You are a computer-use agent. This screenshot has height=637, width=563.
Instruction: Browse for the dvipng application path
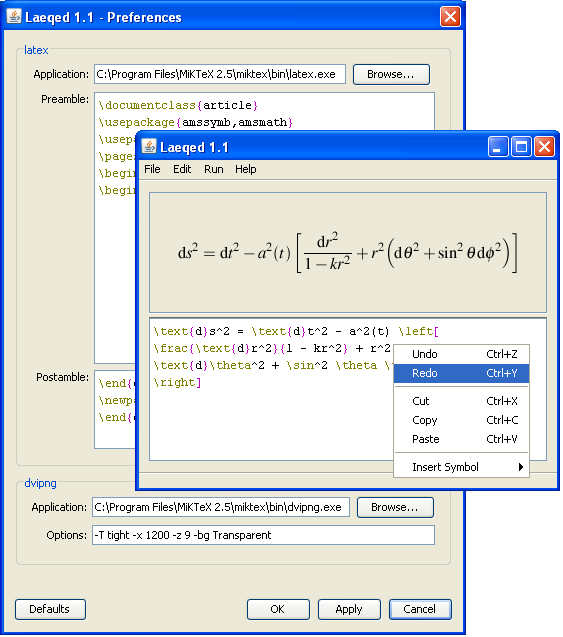pyautogui.click(x=395, y=507)
